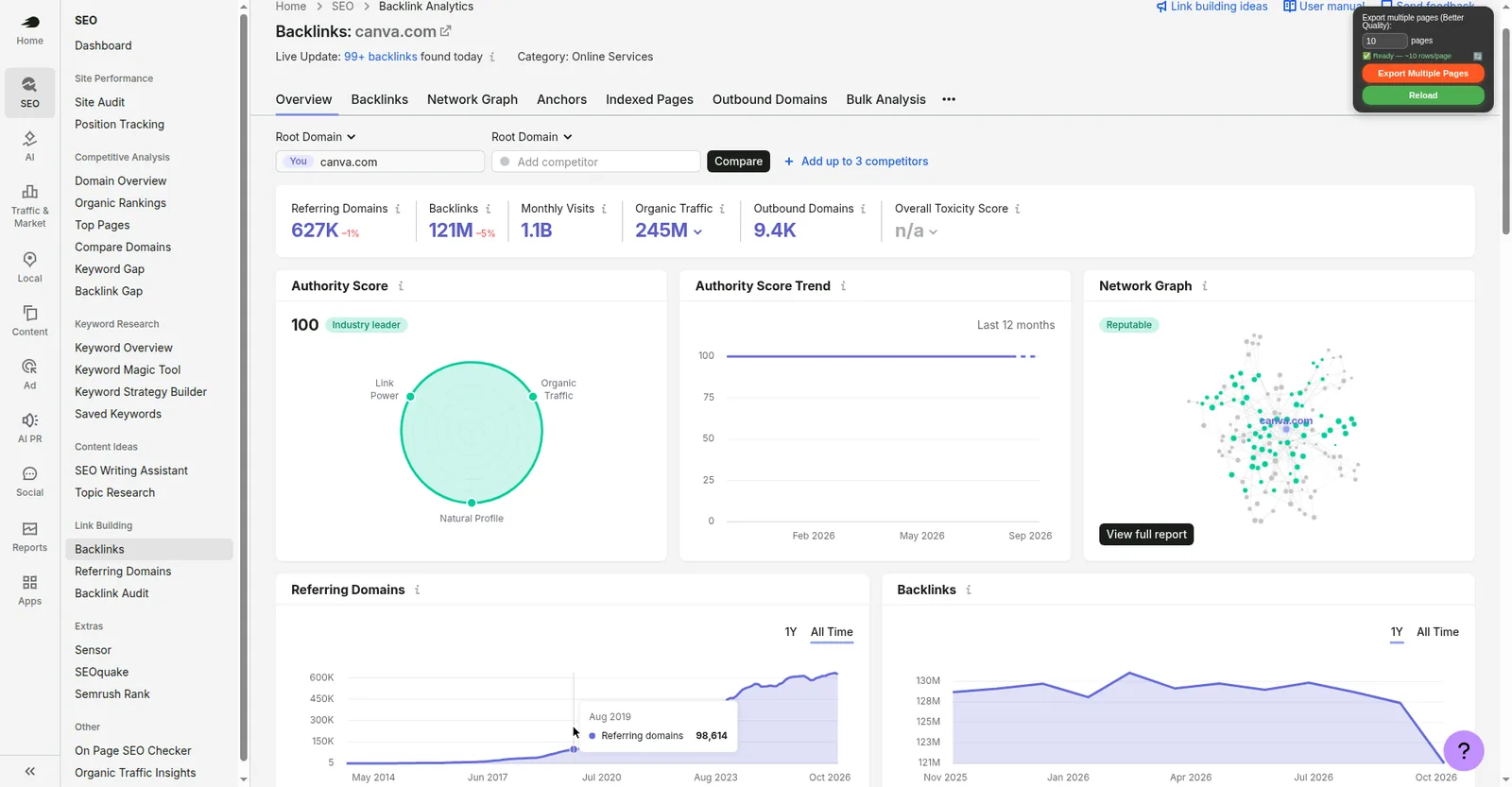Select All Time on Referring Domains chart

pos(832,632)
